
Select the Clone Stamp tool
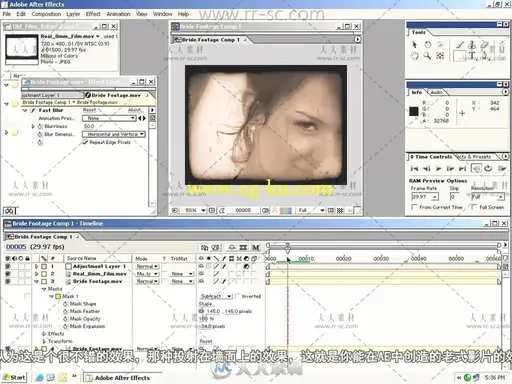coord(472,44)
